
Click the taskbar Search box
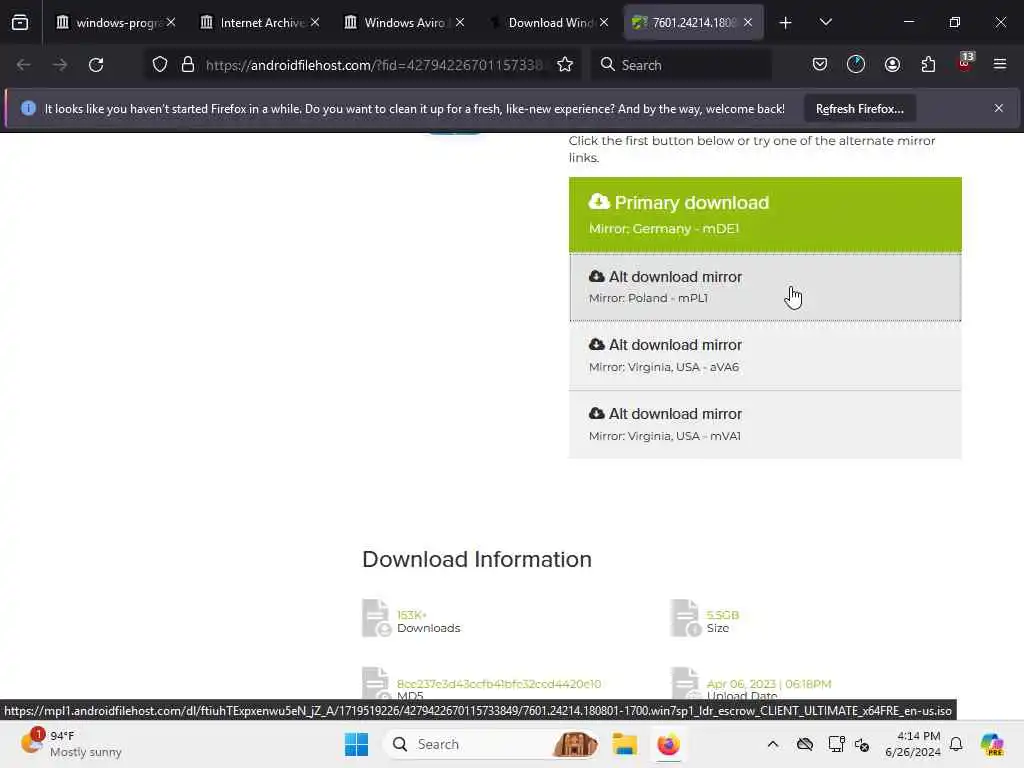pos(493,744)
